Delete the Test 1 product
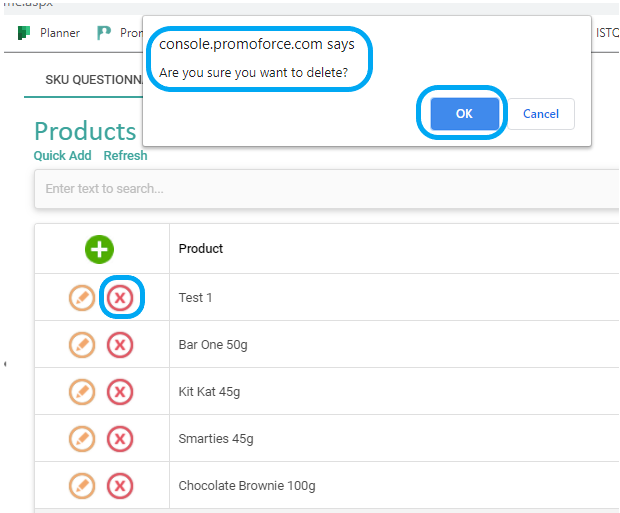The image size is (620, 513). [x=120, y=297]
